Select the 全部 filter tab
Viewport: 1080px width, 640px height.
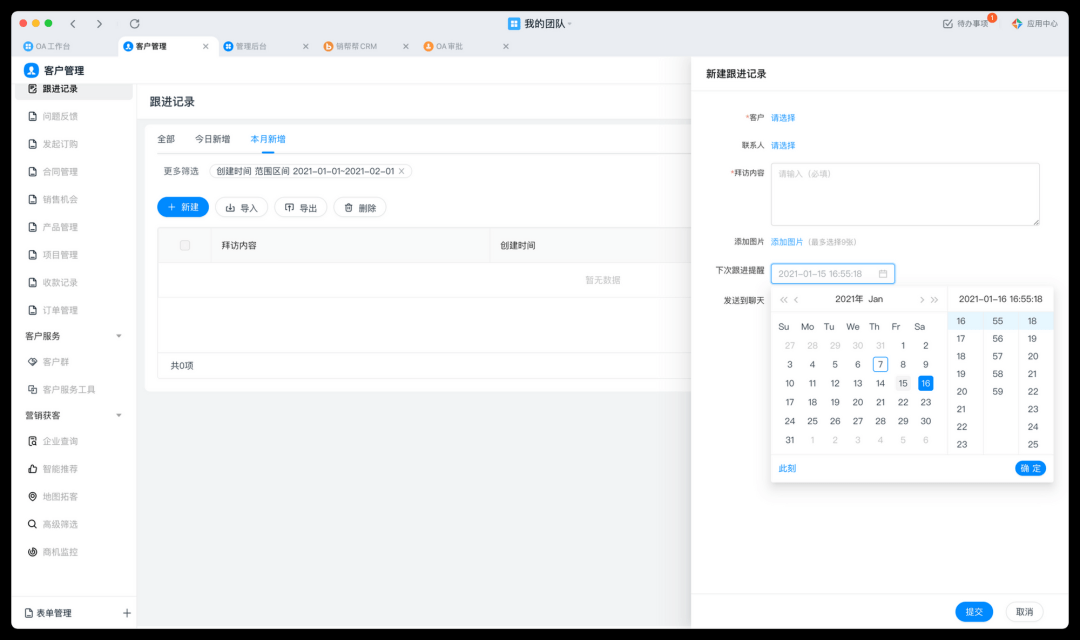click(166, 139)
